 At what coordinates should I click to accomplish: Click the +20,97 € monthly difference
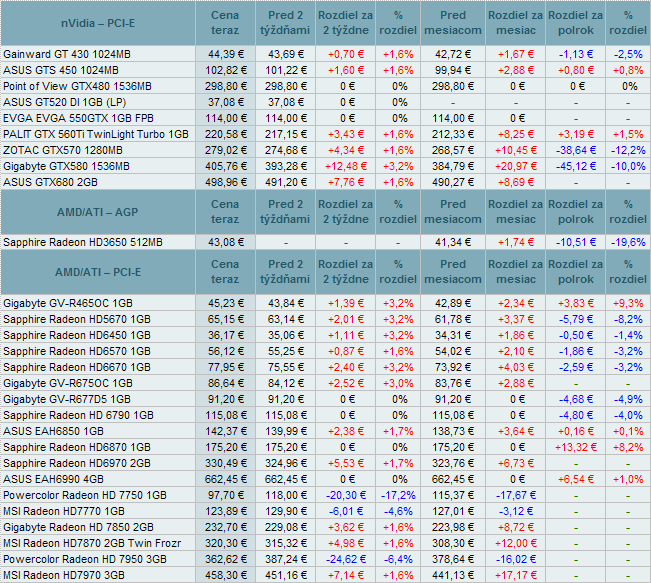point(516,166)
